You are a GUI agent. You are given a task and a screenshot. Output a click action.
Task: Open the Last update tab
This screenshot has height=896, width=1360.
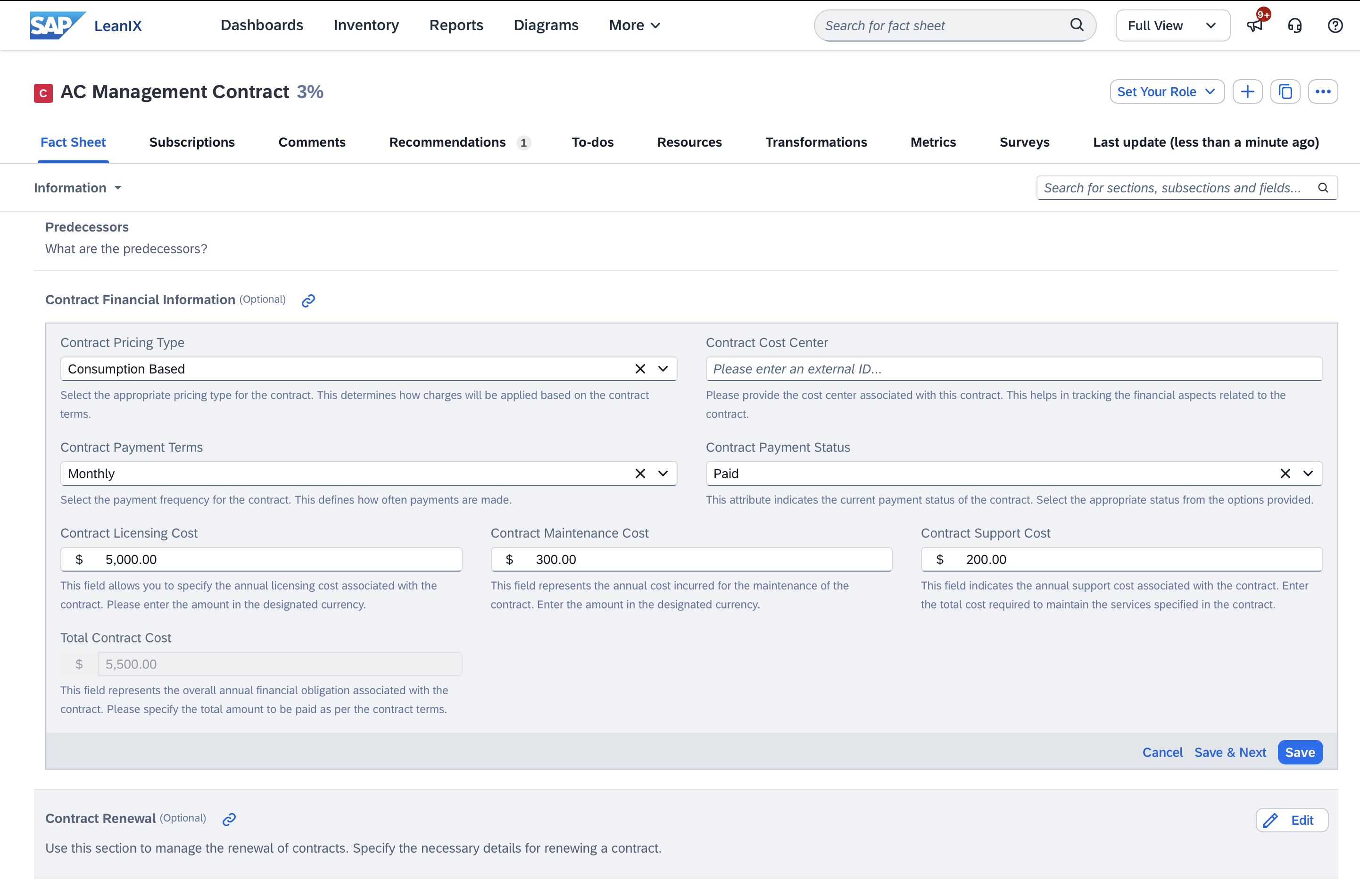(x=1206, y=142)
